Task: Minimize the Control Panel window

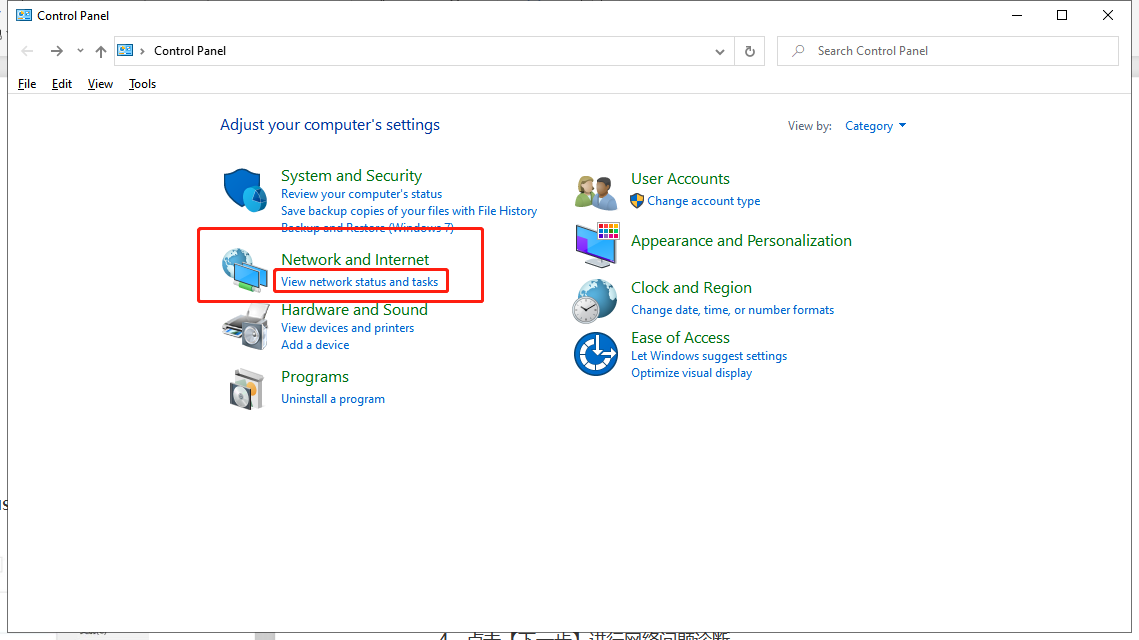Action: pyautogui.click(x=1017, y=15)
